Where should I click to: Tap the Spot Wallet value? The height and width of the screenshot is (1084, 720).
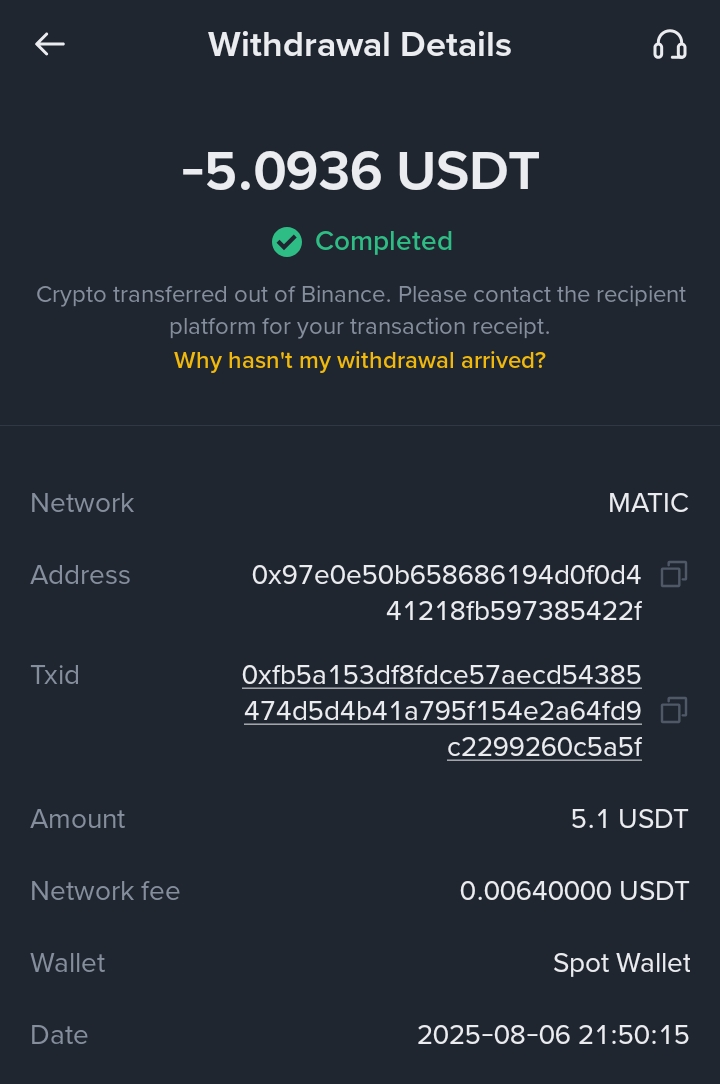[621, 963]
